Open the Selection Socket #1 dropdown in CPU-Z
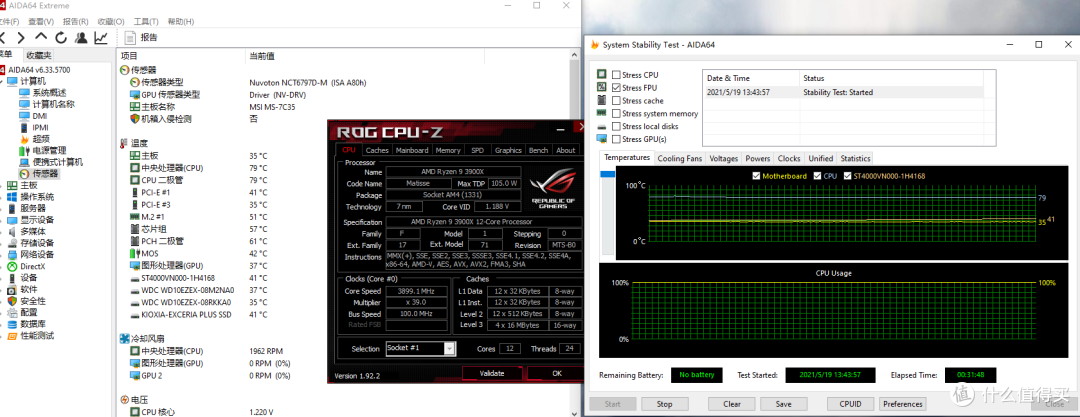The height and width of the screenshot is (417, 1080). (x=421, y=349)
